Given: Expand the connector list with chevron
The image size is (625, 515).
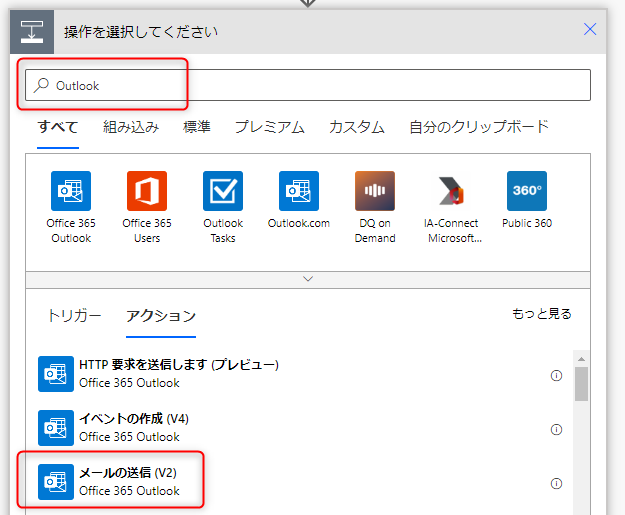Looking at the screenshot, I should (308, 278).
